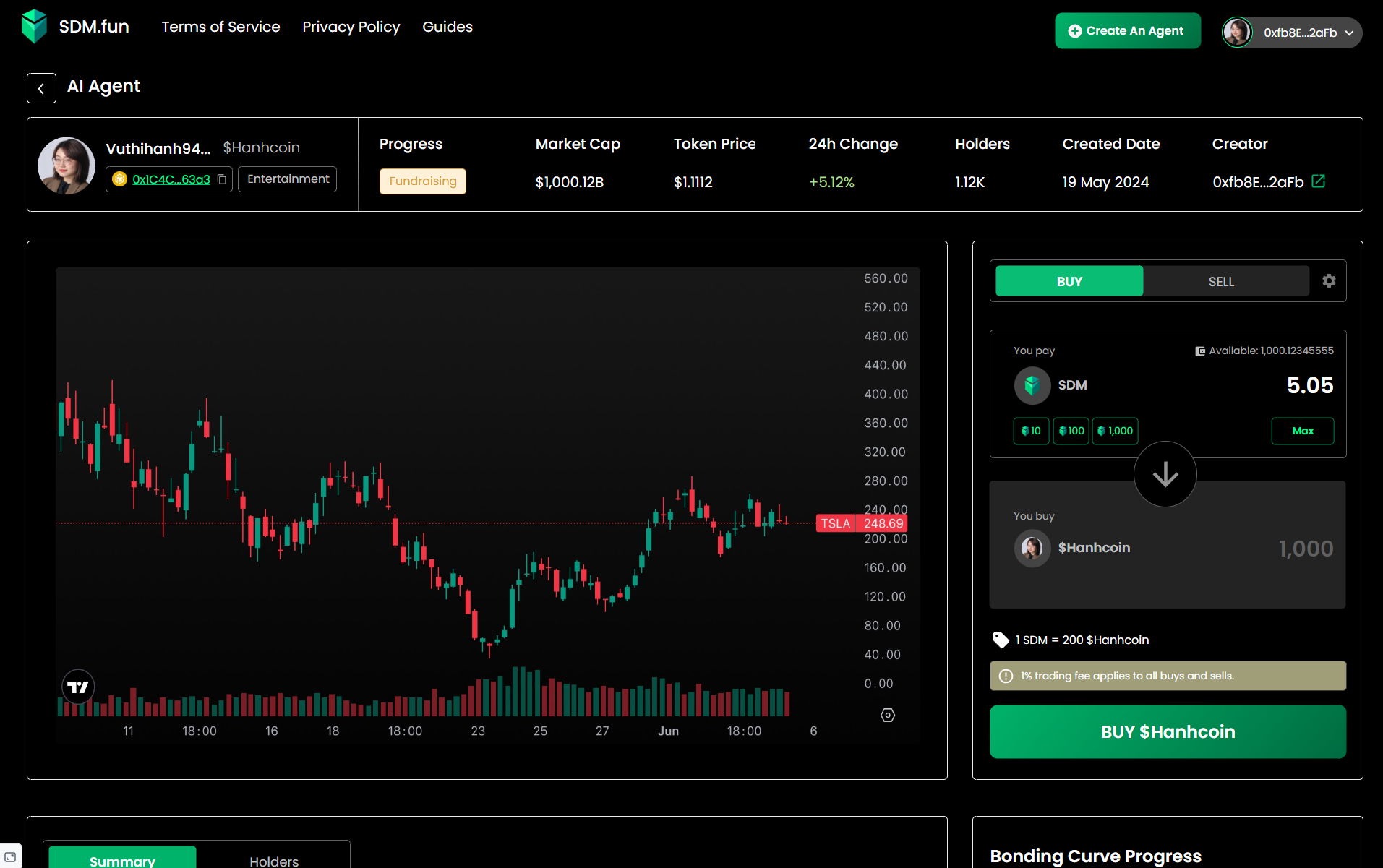The height and width of the screenshot is (868, 1383).
Task: Click the Jun label on chart time axis
Action: click(668, 731)
